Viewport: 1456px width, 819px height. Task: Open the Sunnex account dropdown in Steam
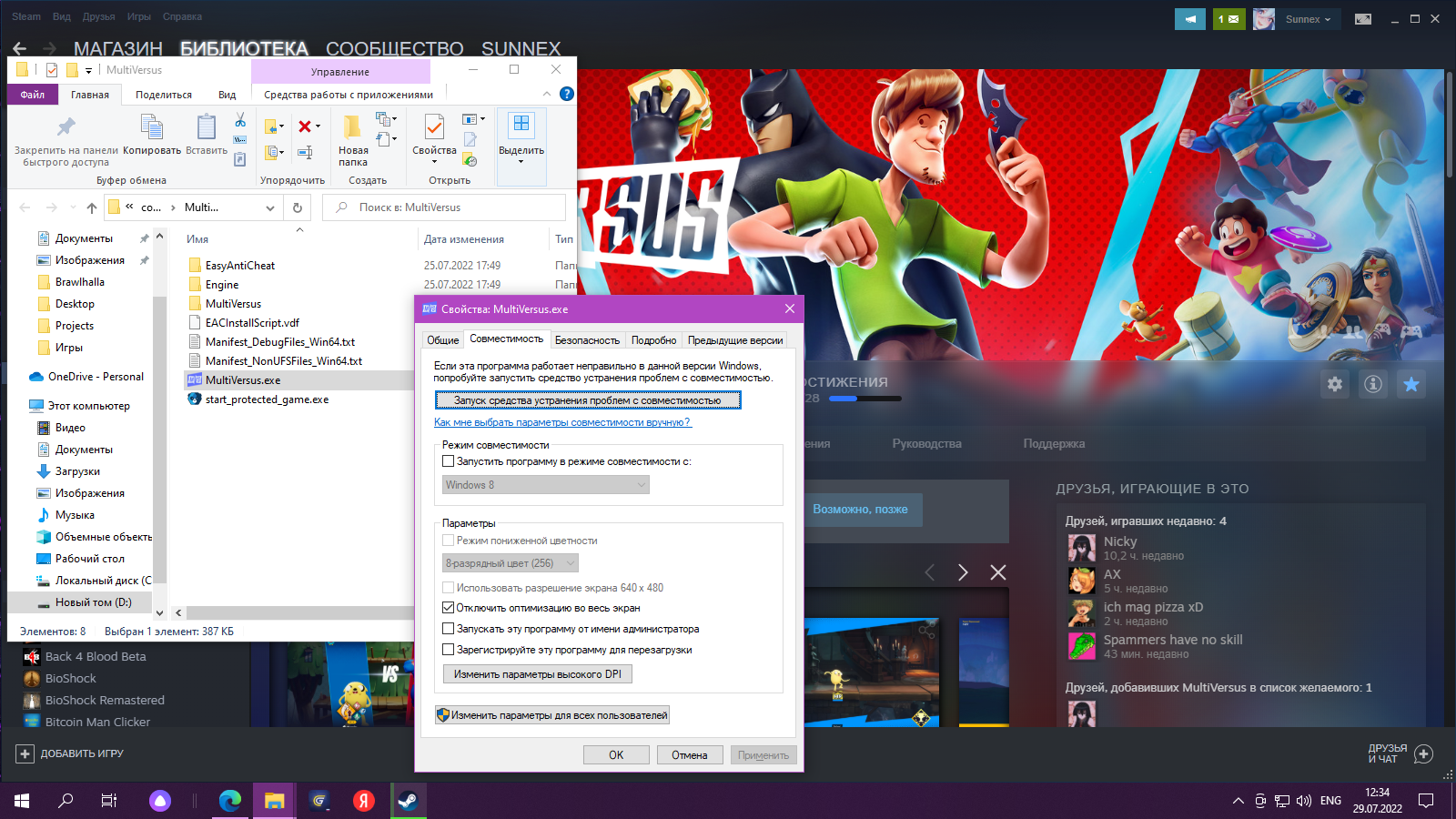(1309, 19)
